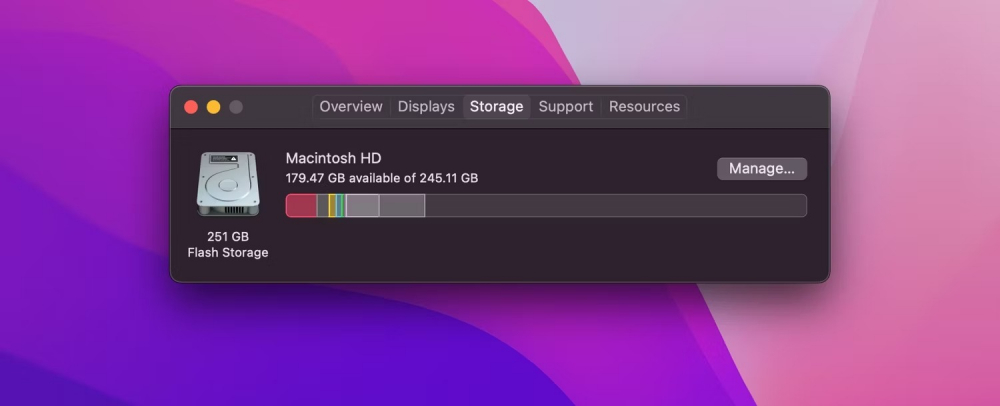
Task: Switch to the Displays tab
Action: point(426,107)
